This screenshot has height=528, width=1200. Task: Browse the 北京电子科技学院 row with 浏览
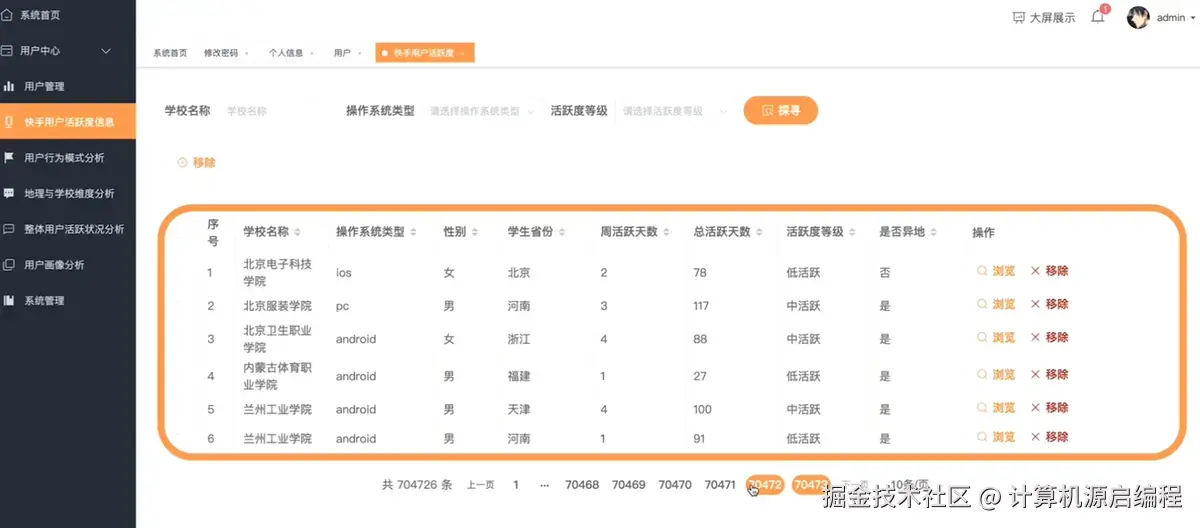tap(996, 271)
